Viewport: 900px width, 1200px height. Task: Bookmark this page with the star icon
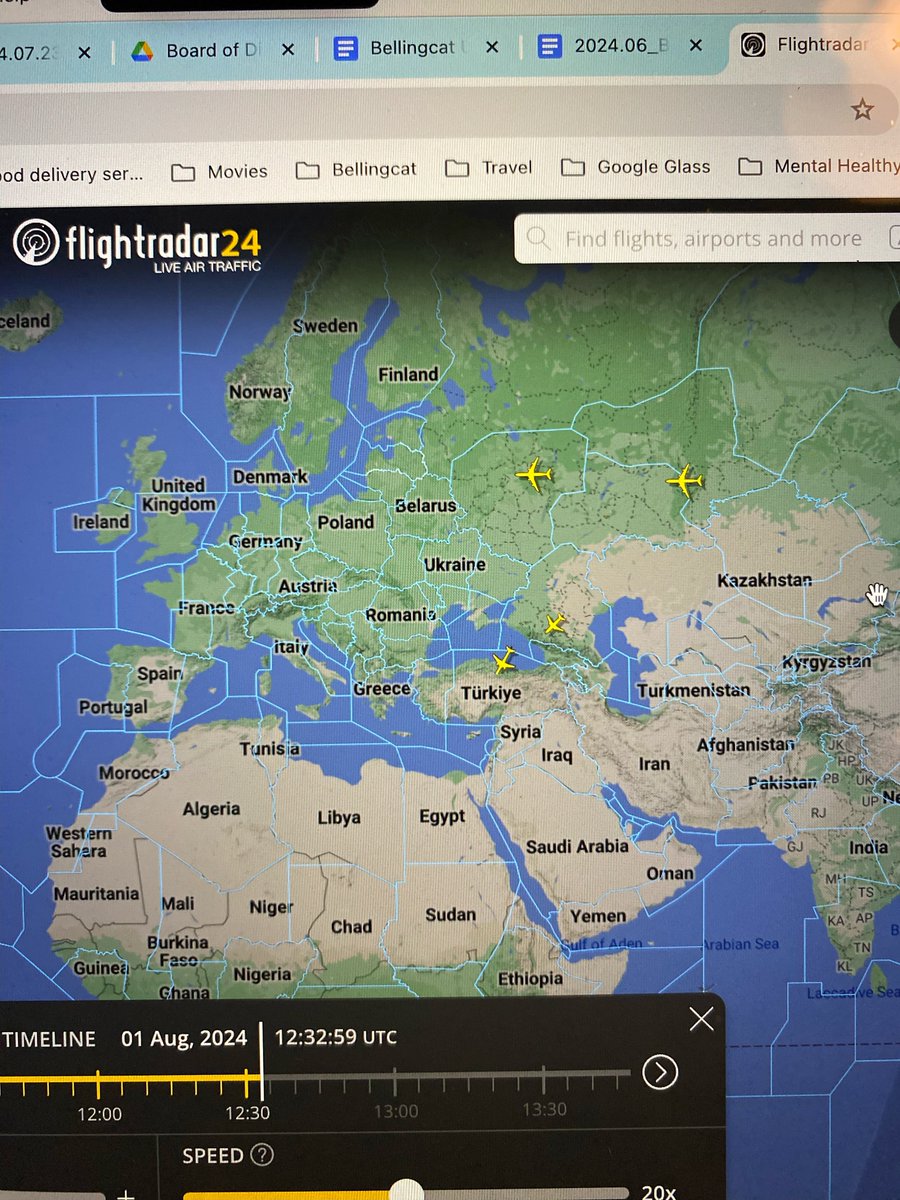[x=862, y=110]
